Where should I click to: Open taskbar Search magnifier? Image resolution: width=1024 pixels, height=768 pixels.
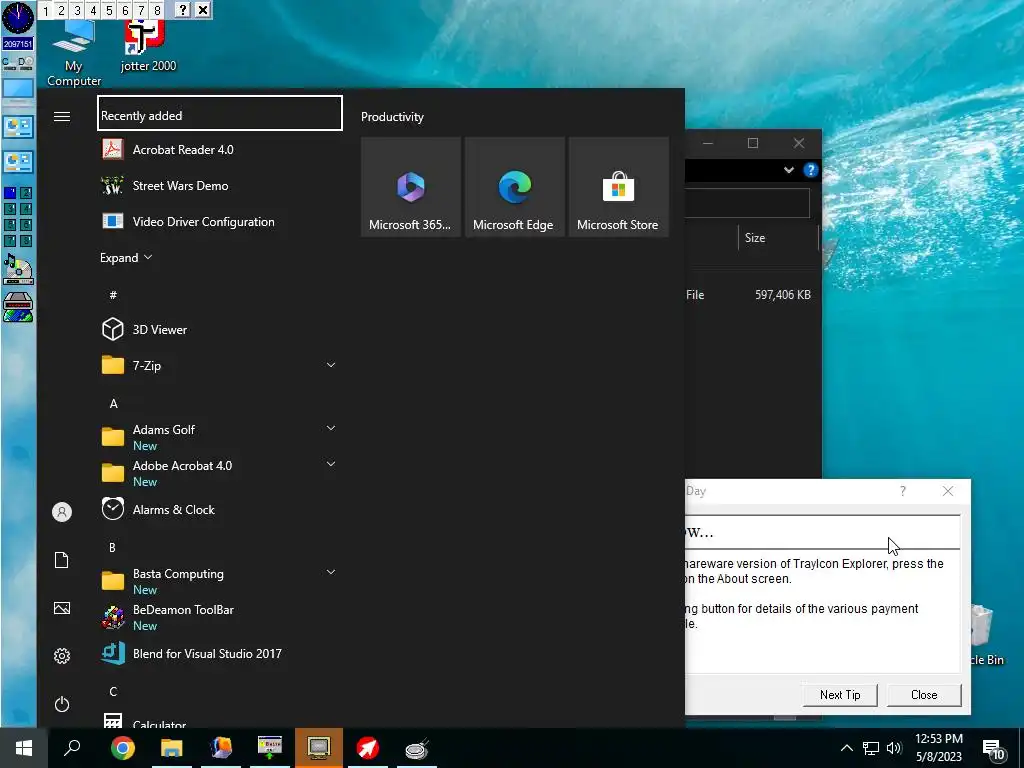point(72,748)
